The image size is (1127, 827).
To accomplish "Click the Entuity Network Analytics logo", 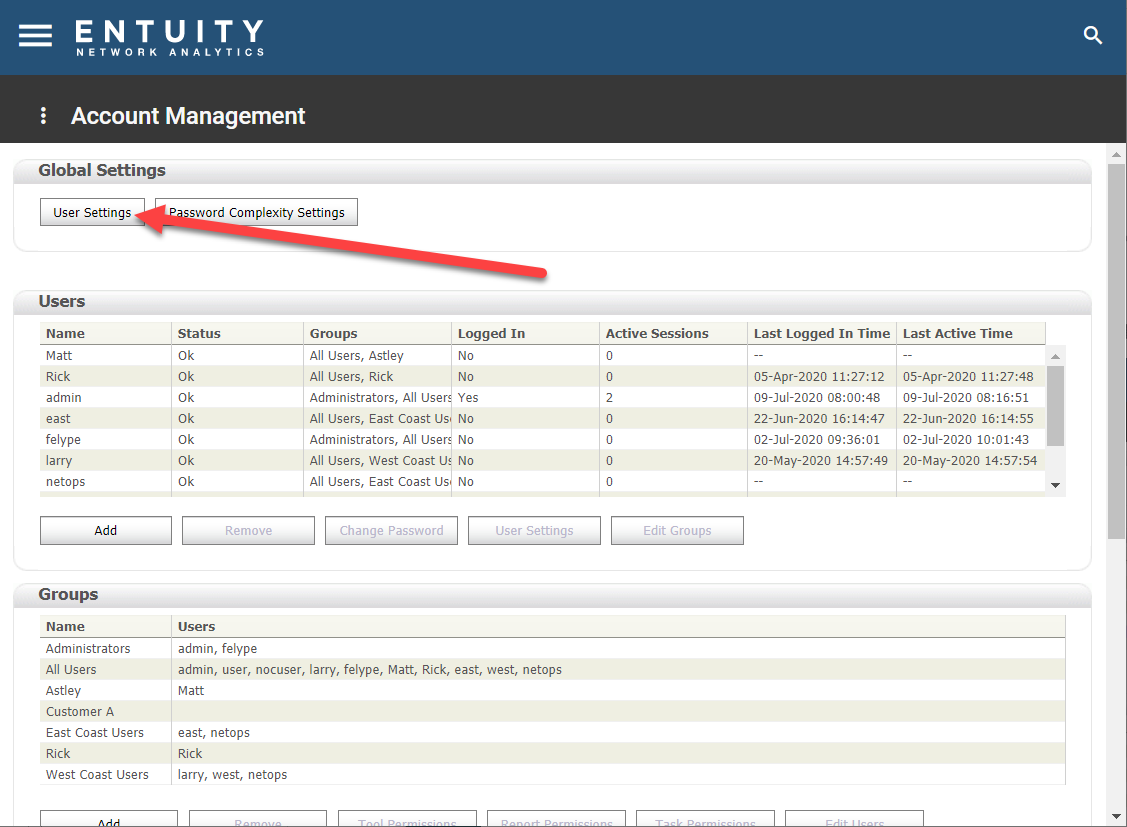I will 170,37.
